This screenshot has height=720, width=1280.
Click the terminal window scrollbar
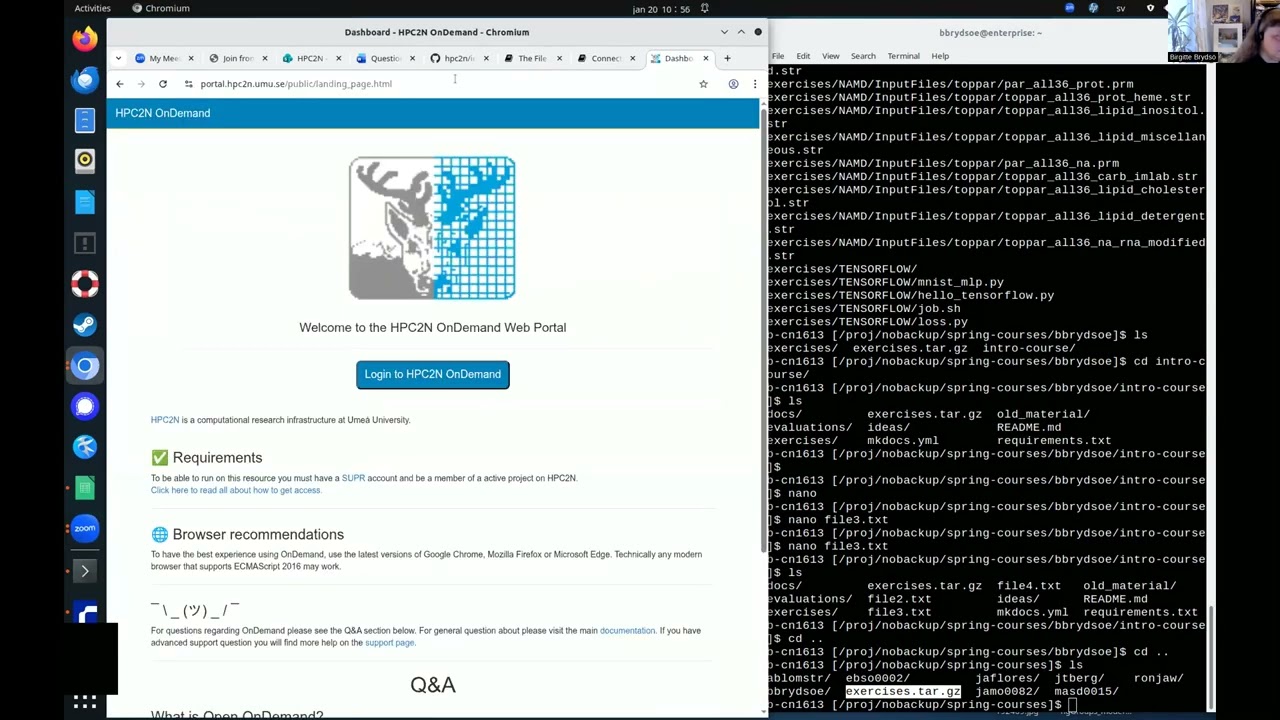tap(1210, 655)
